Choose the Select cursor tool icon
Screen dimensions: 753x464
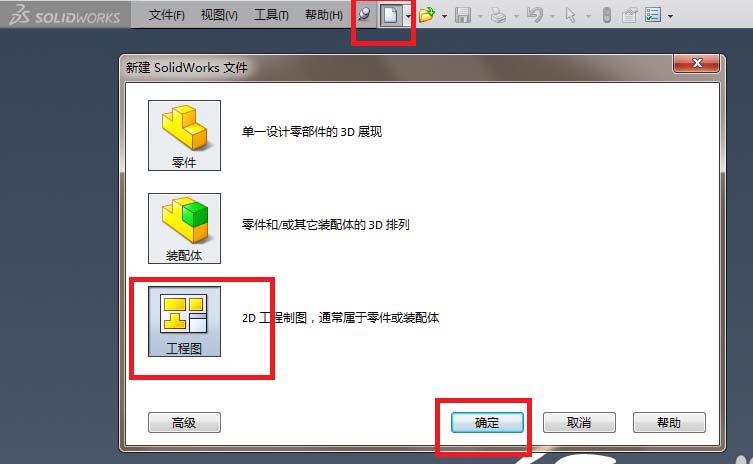click(x=571, y=15)
